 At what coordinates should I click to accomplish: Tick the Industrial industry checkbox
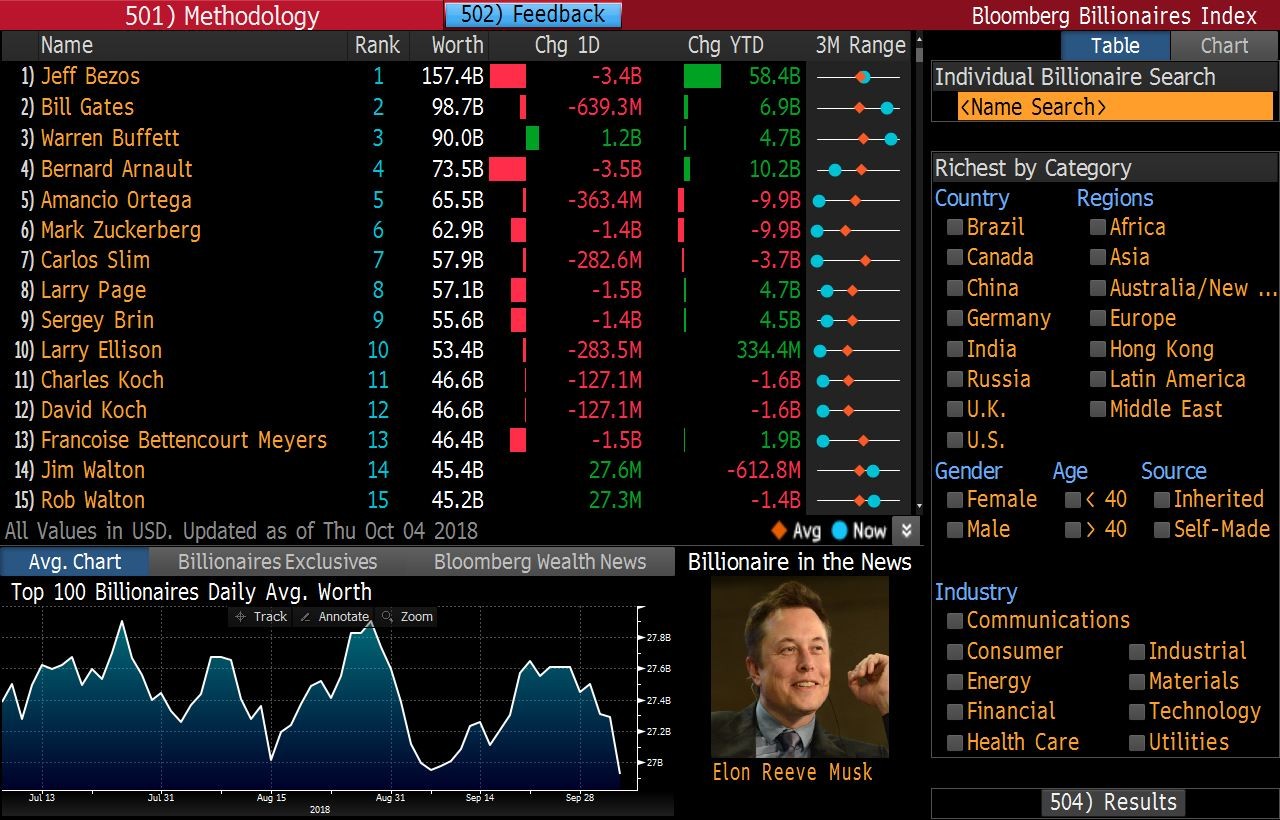pos(1137,652)
